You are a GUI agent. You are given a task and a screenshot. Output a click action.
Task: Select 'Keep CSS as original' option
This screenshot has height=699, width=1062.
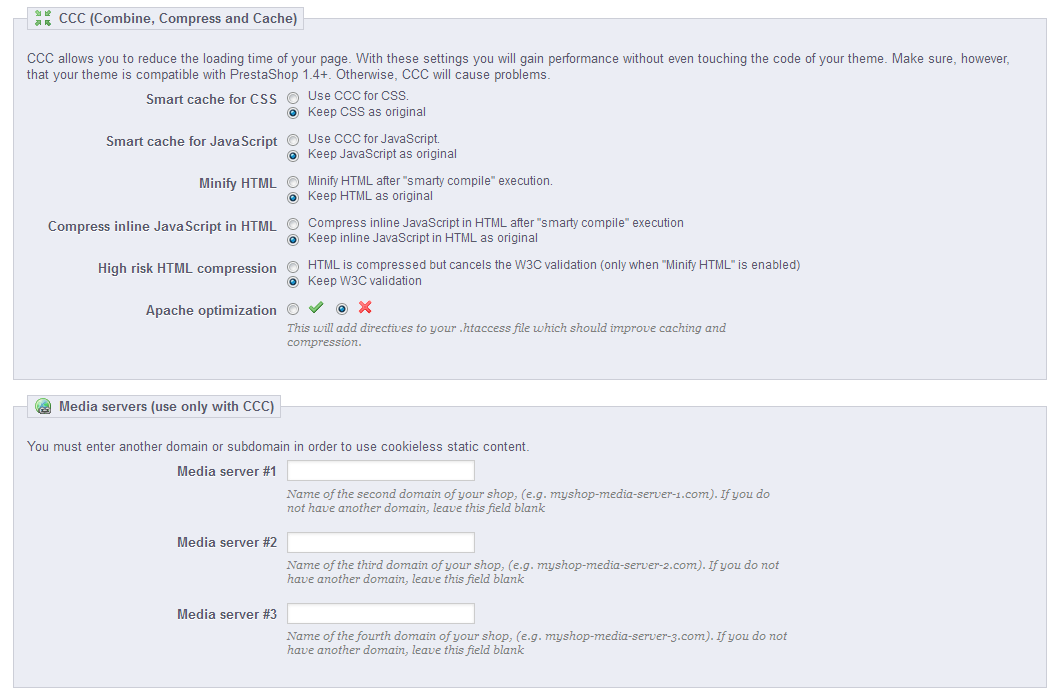293,113
